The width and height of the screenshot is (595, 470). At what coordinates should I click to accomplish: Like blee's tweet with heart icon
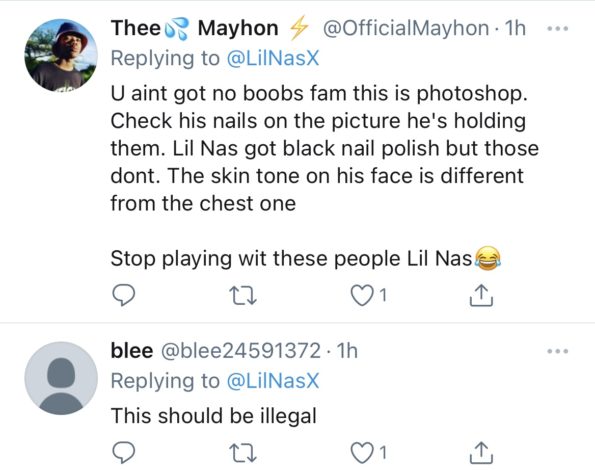tap(361, 453)
